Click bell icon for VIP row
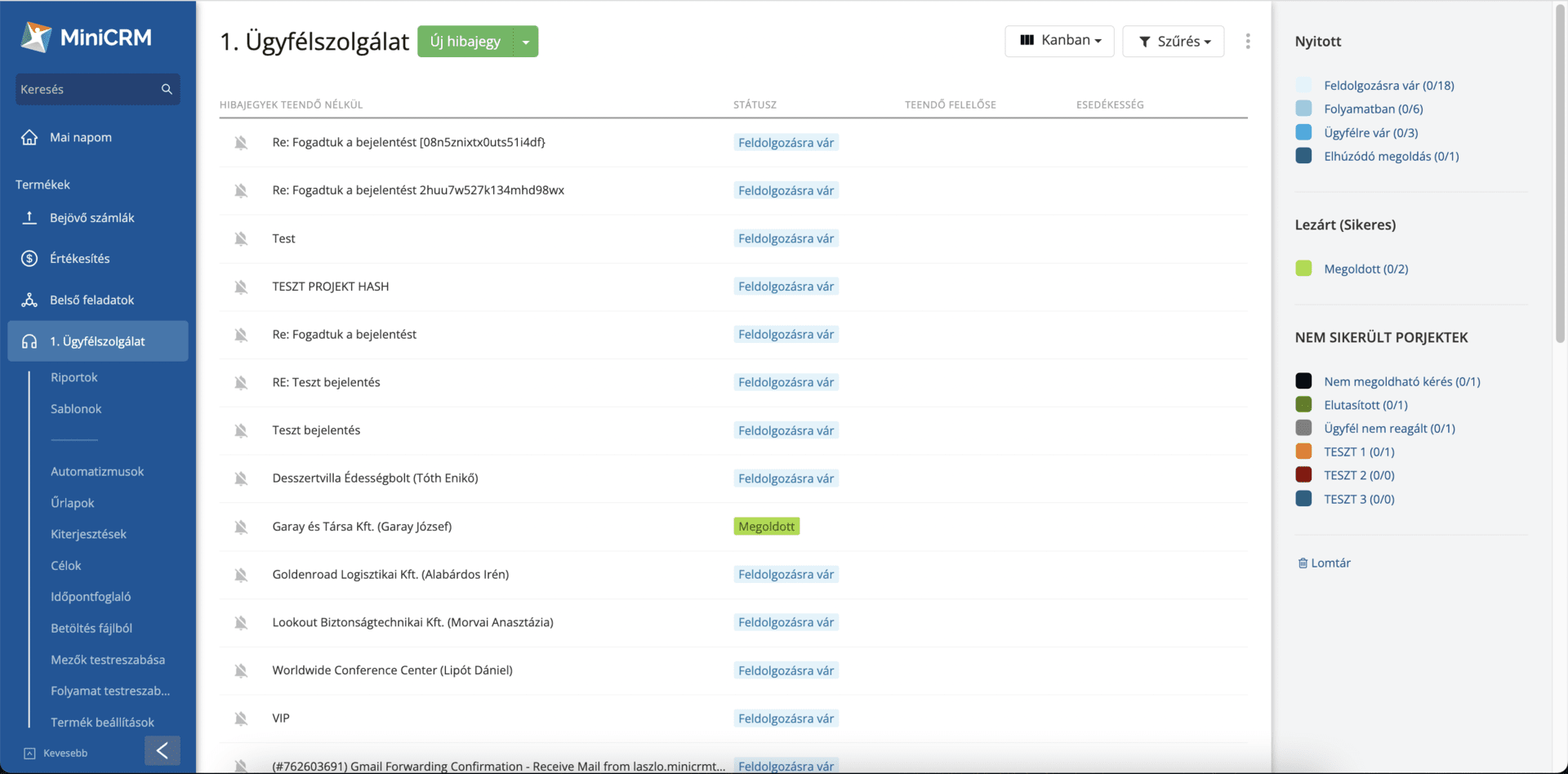 [x=241, y=718]
